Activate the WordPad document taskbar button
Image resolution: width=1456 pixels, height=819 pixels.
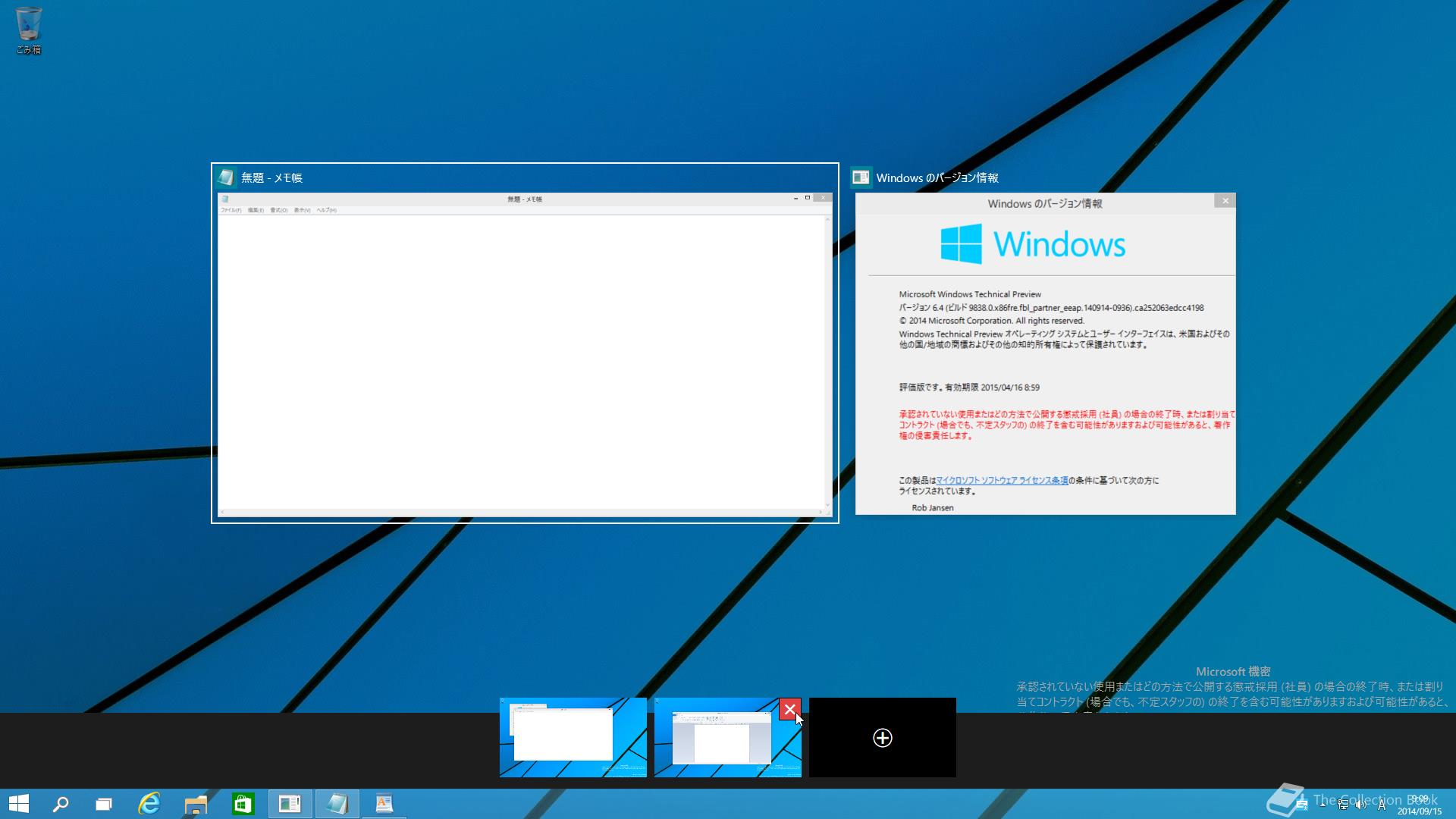tap(384, 804)
